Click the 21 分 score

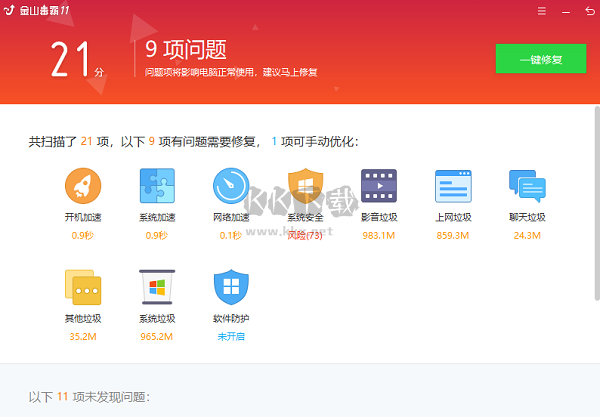[78, 59]
